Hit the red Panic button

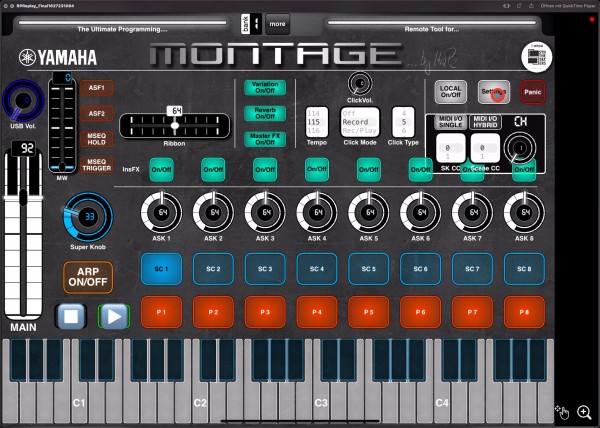click(533, 92)
